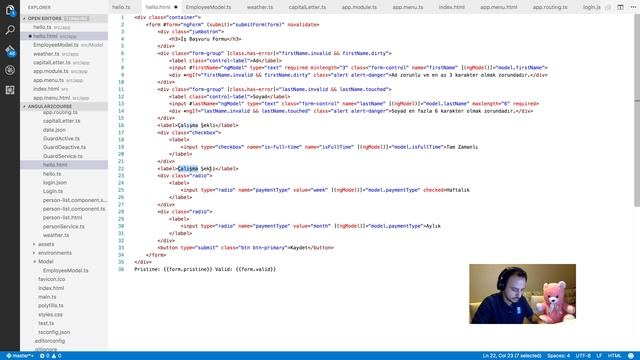Change indentation via Spaces: 4
Image resolution: width=640 pixels, height=360 pixels.
[558, 356]
